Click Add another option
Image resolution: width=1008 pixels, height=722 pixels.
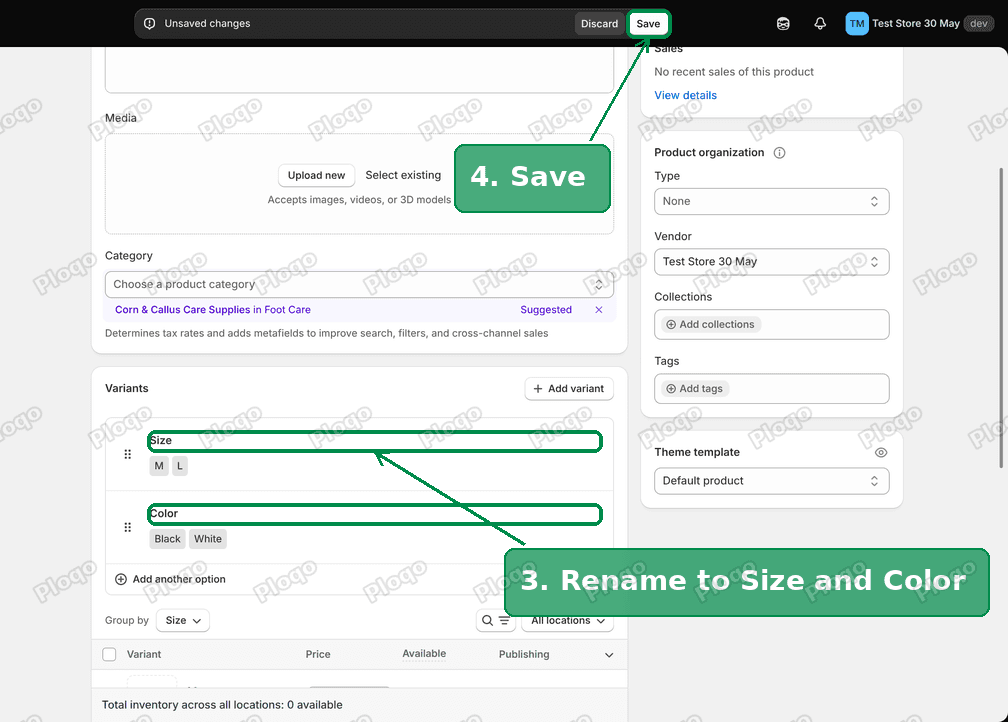[x=170, y=579]
